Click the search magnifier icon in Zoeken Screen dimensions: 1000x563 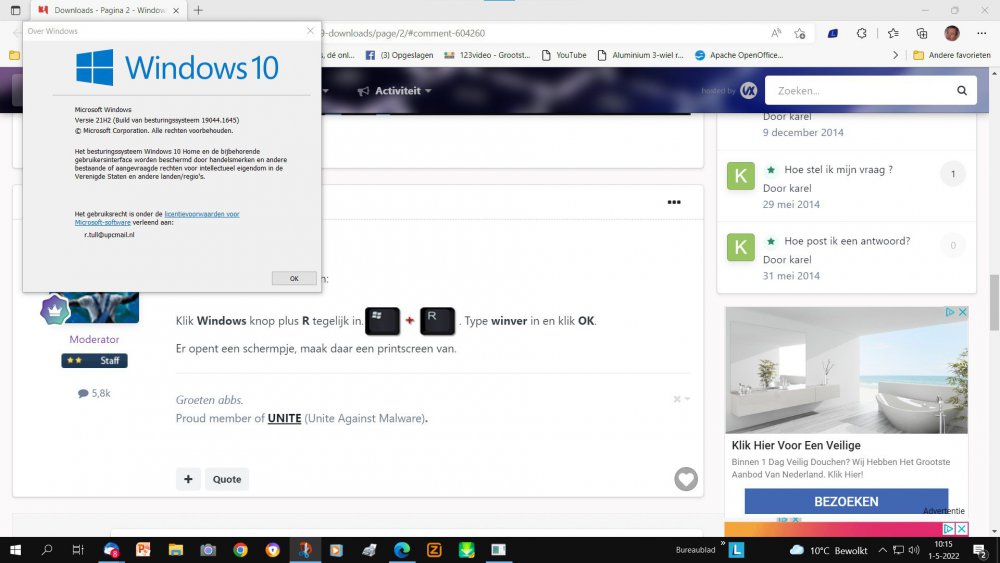pyautogui.click(x=961, y=91)
